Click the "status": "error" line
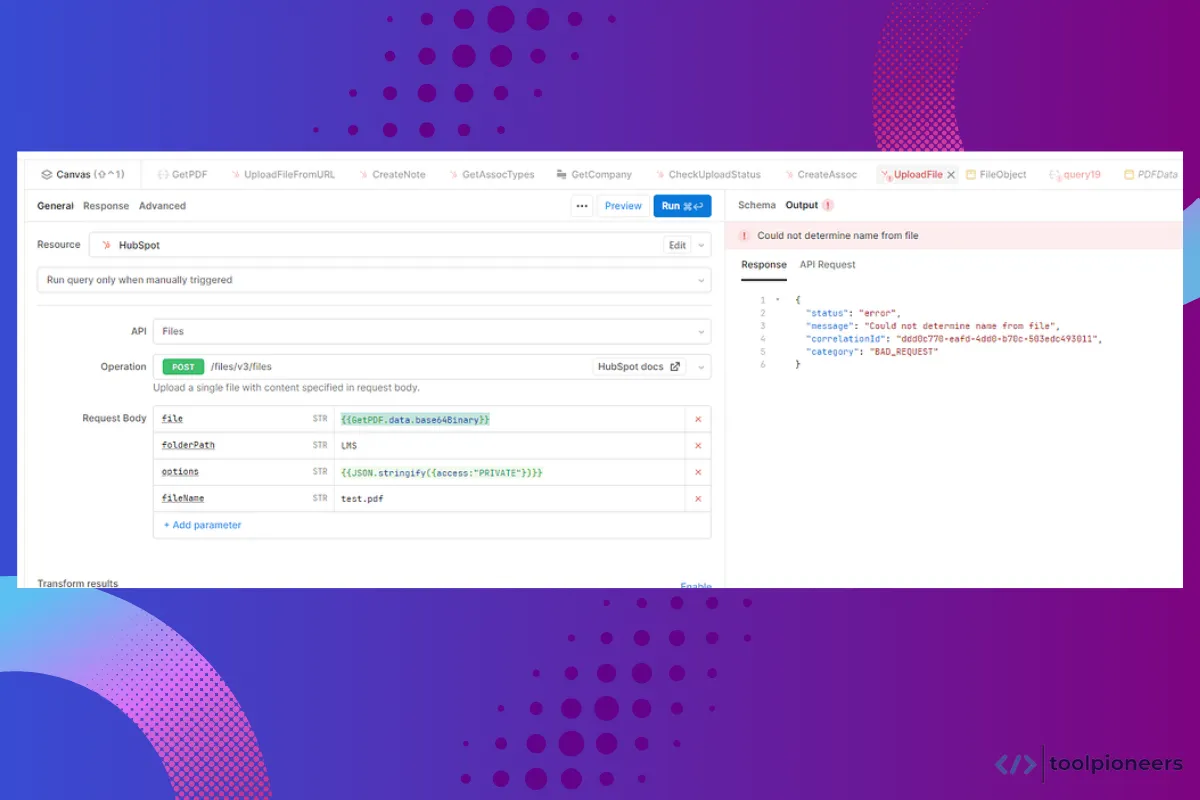 (853, 313)
